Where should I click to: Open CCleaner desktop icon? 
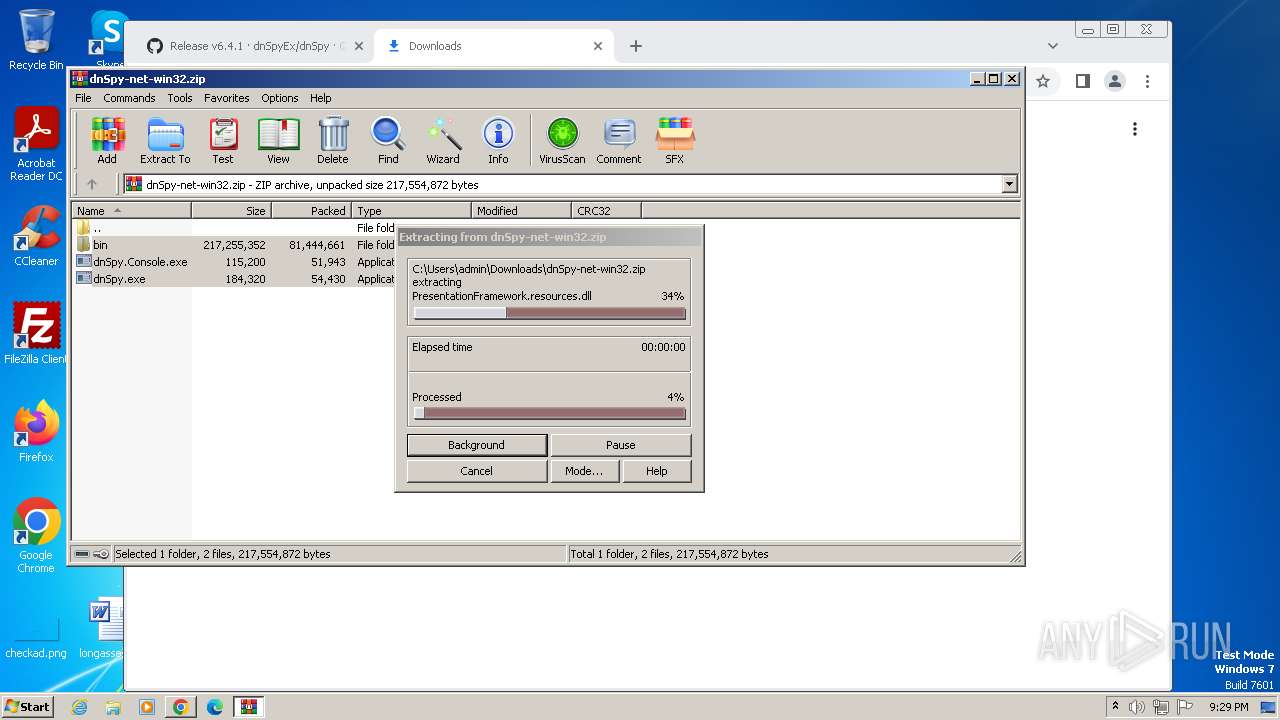coord(36,236)
